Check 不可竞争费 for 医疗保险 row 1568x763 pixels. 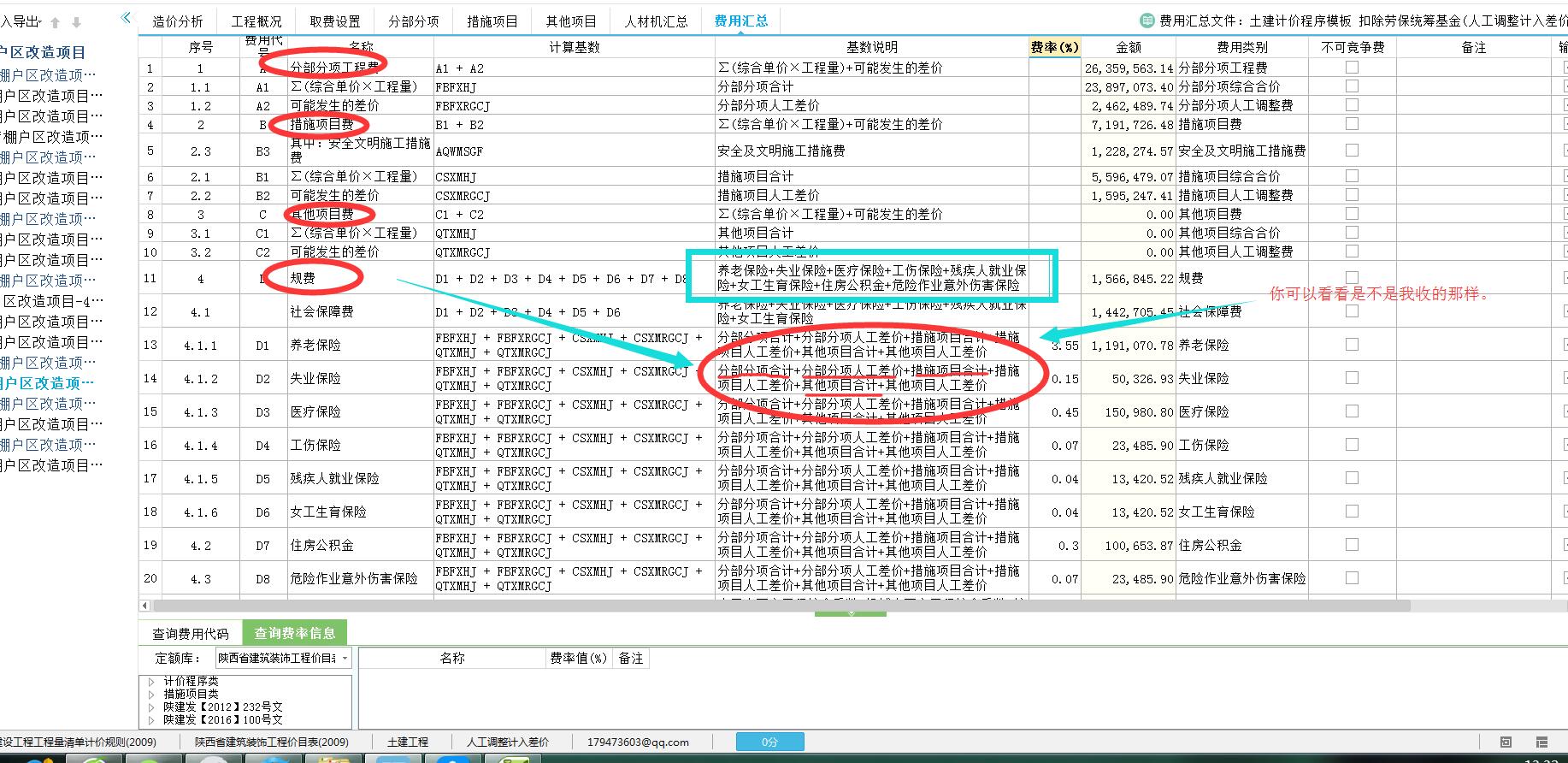(x=1352, y=411)
